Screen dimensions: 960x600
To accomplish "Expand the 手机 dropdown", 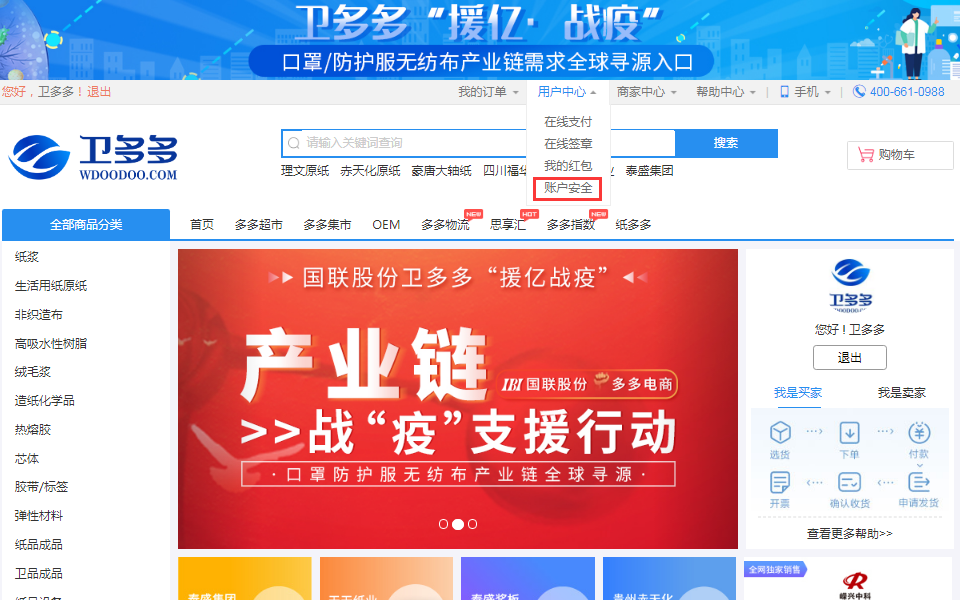I will pos(812,92).
